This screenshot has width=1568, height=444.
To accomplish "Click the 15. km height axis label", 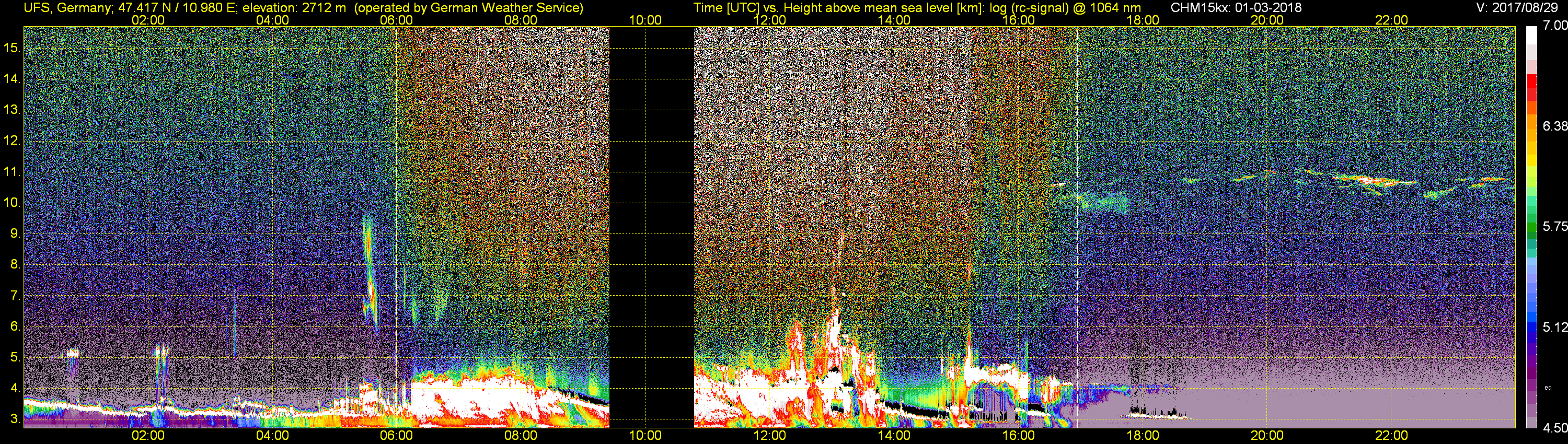I will click(x=12, y=48).
